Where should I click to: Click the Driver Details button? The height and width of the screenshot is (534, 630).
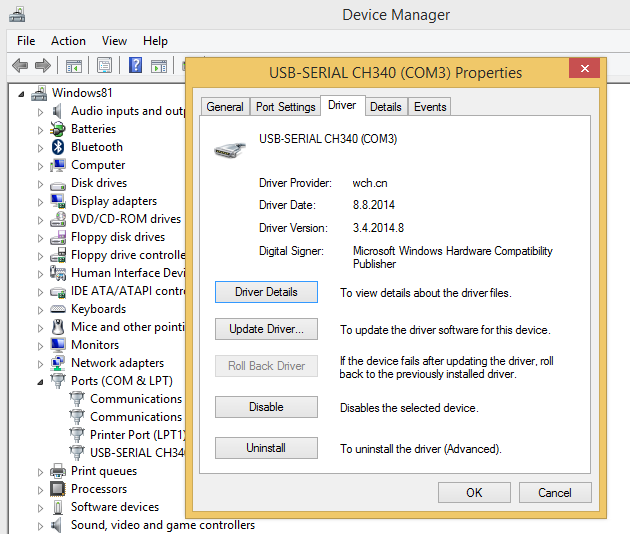coord(266,292)
